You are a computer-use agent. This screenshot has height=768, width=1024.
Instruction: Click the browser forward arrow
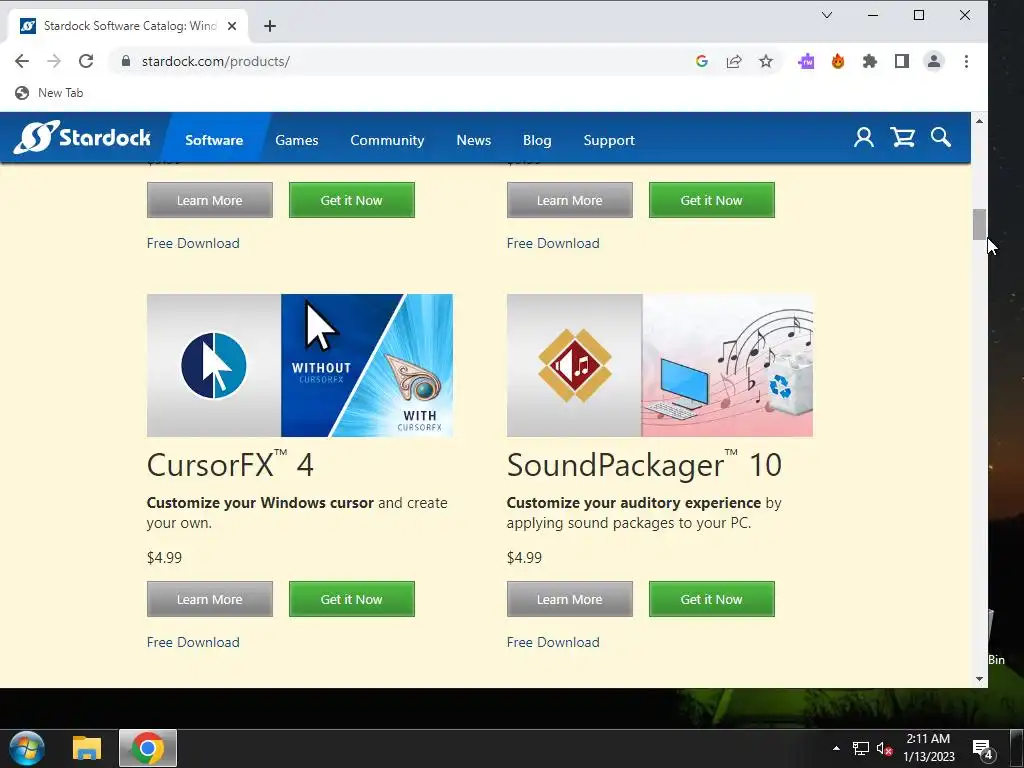click(x=54, y=61)
